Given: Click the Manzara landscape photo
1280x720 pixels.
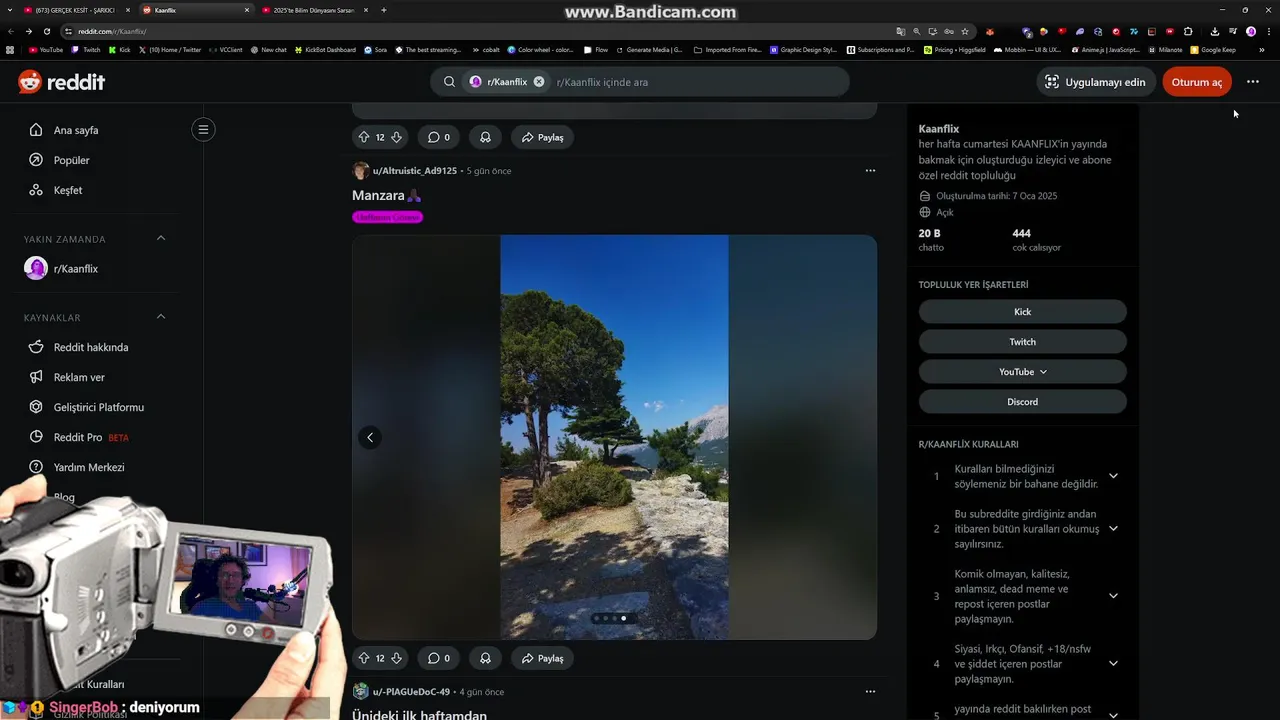Looking at the screenshot, I should click(614, 437).
